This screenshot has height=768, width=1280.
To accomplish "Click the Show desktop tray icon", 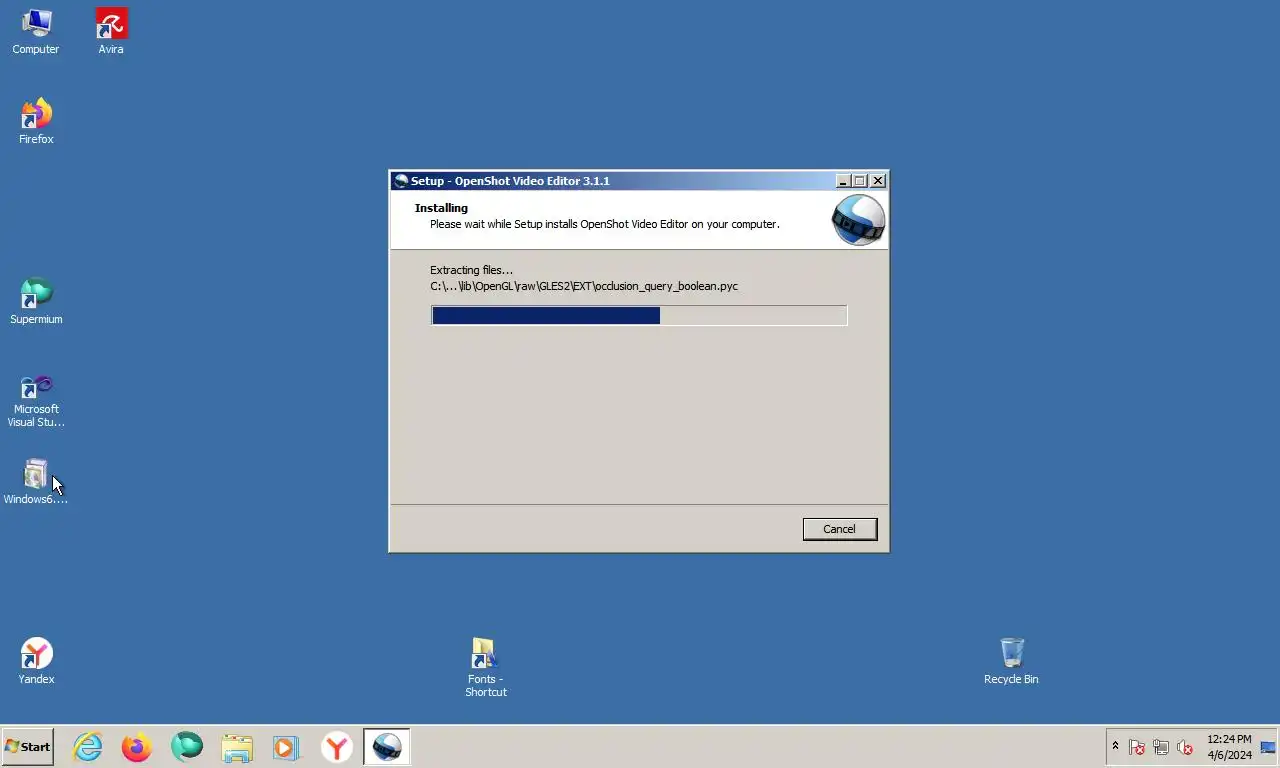I will tap(1268, 747).
